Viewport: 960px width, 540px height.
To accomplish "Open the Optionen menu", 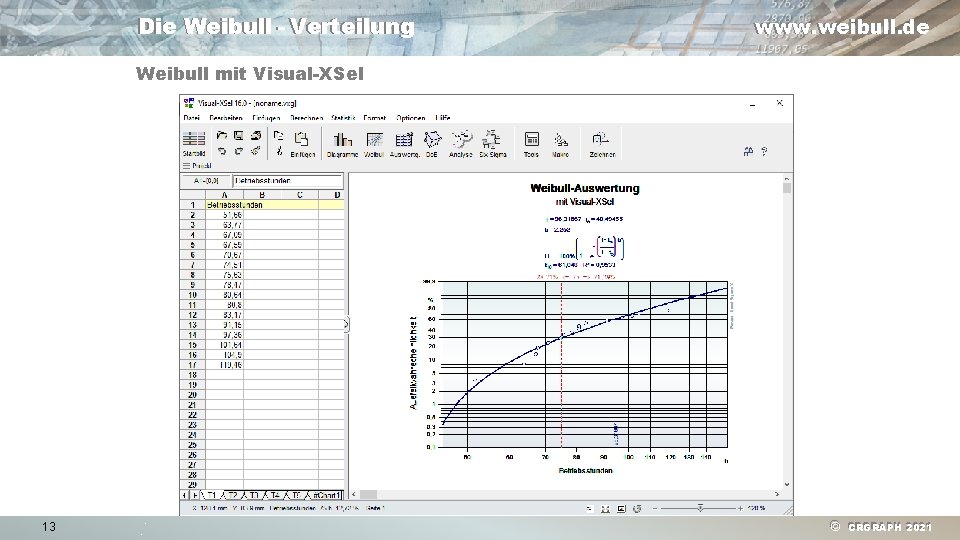I will click(x=410, y=118).
